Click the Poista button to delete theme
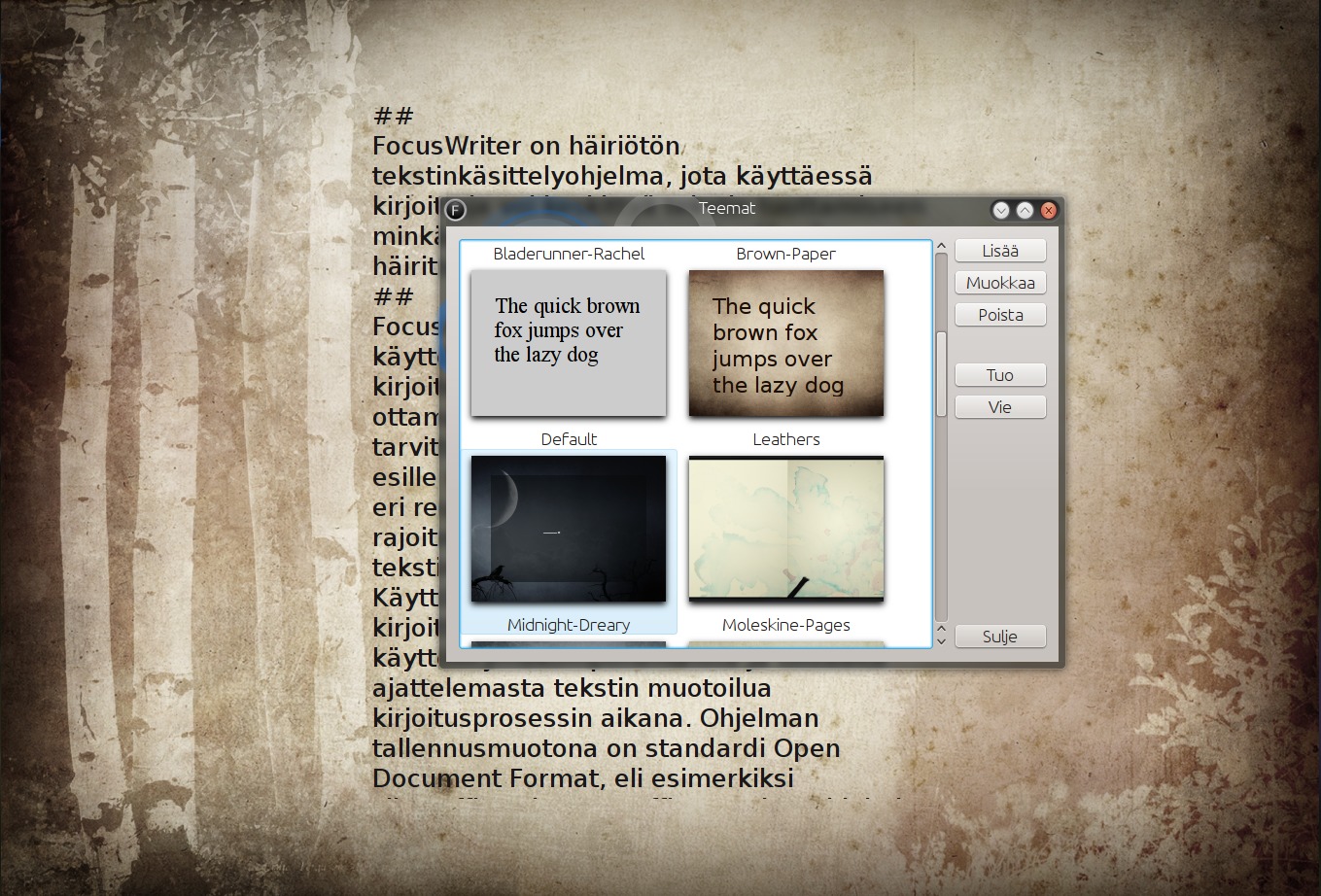 tap(1000, 315)
